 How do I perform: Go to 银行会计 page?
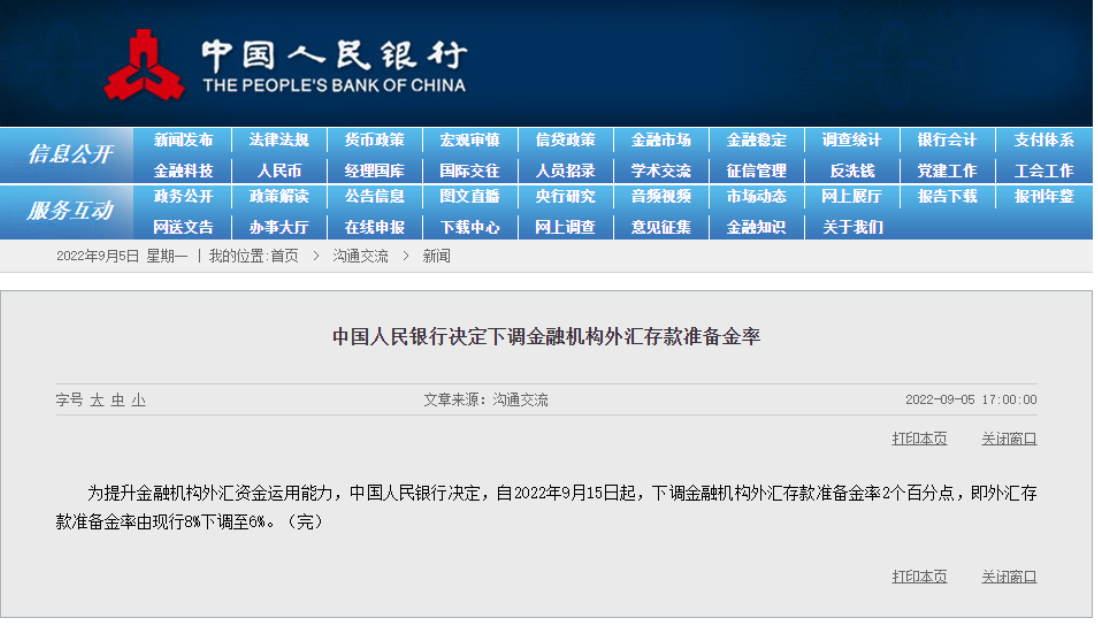(x=947, y=140)
